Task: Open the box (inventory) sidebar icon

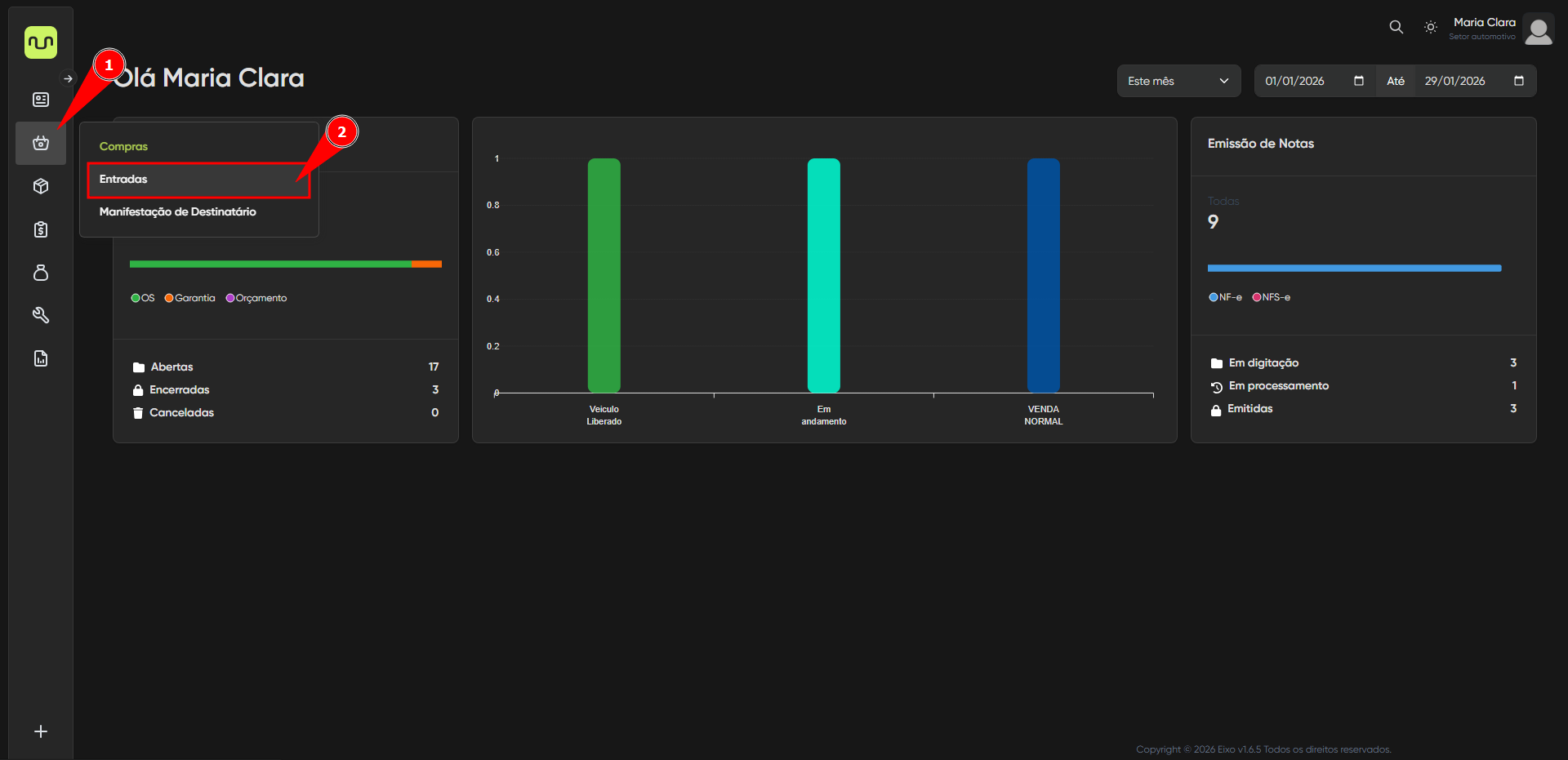Action: click(41, 186)
